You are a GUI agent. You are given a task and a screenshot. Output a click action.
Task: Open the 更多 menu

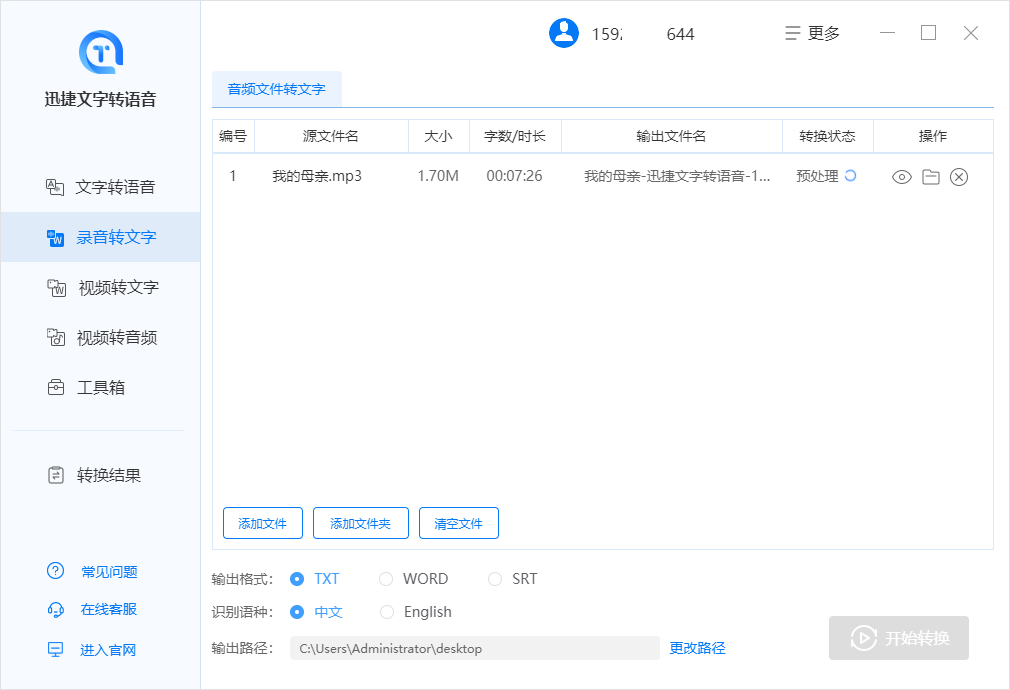(812, 33)
